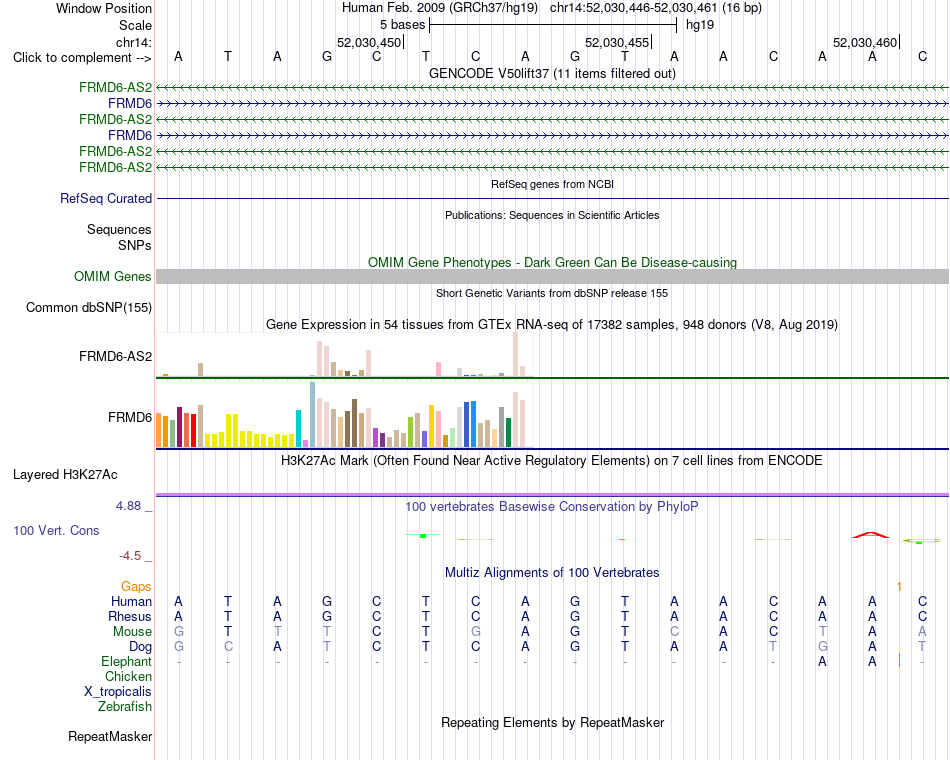Open the FRMD6 GTEx expression bar chart
The height and width of the screenshot is (760, 950).
click(x=345, y=415)
